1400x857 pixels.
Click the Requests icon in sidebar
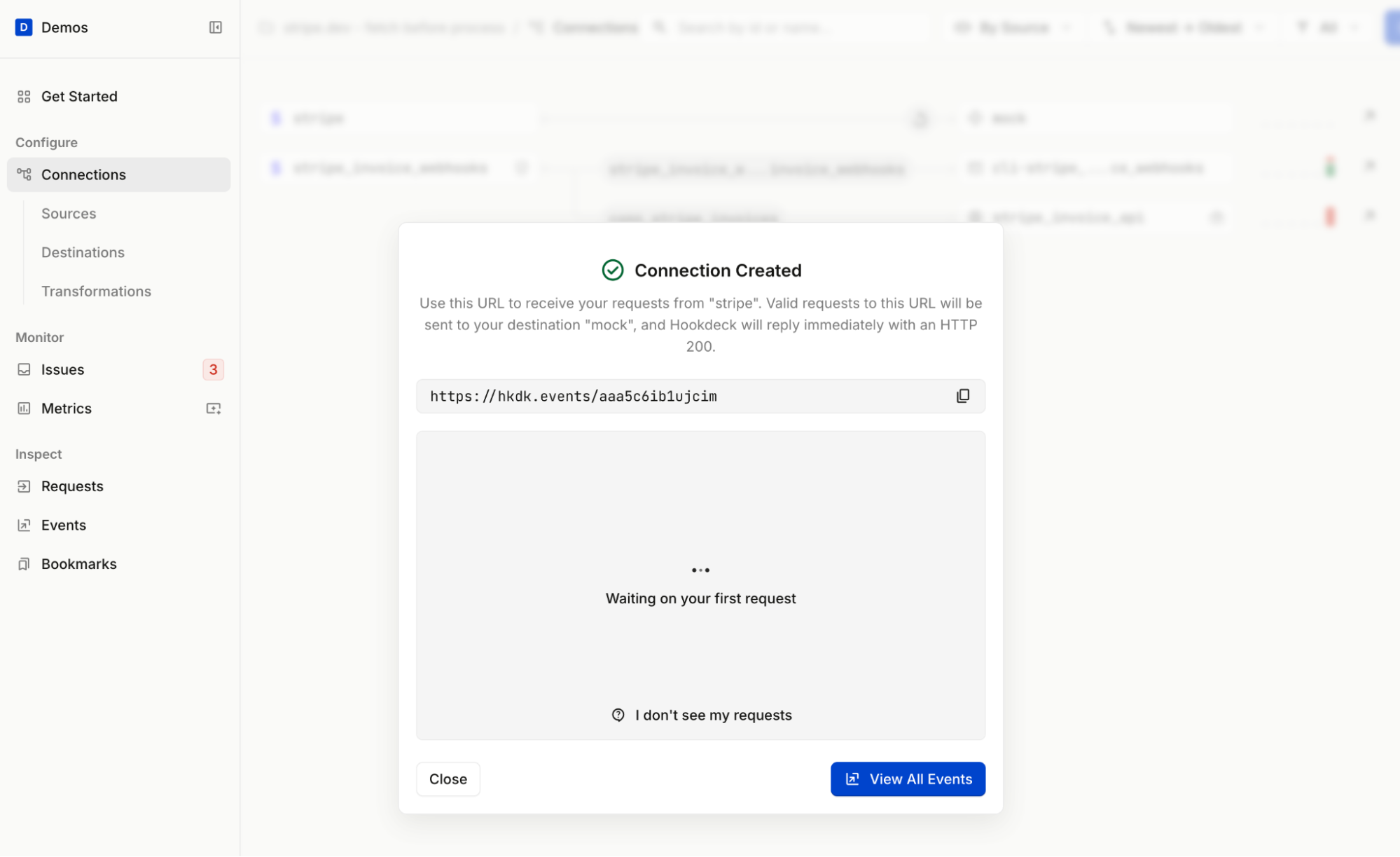[x=24, y=486]
